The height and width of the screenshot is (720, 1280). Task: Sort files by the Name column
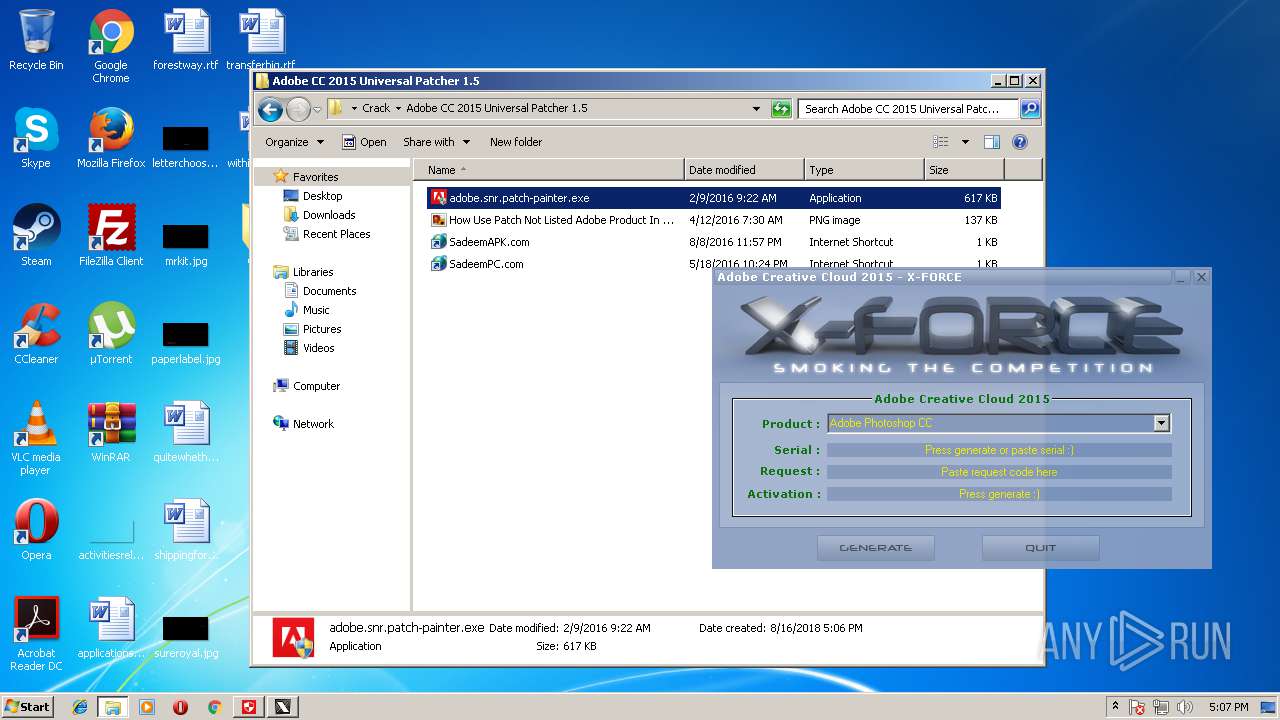[548, 170]
